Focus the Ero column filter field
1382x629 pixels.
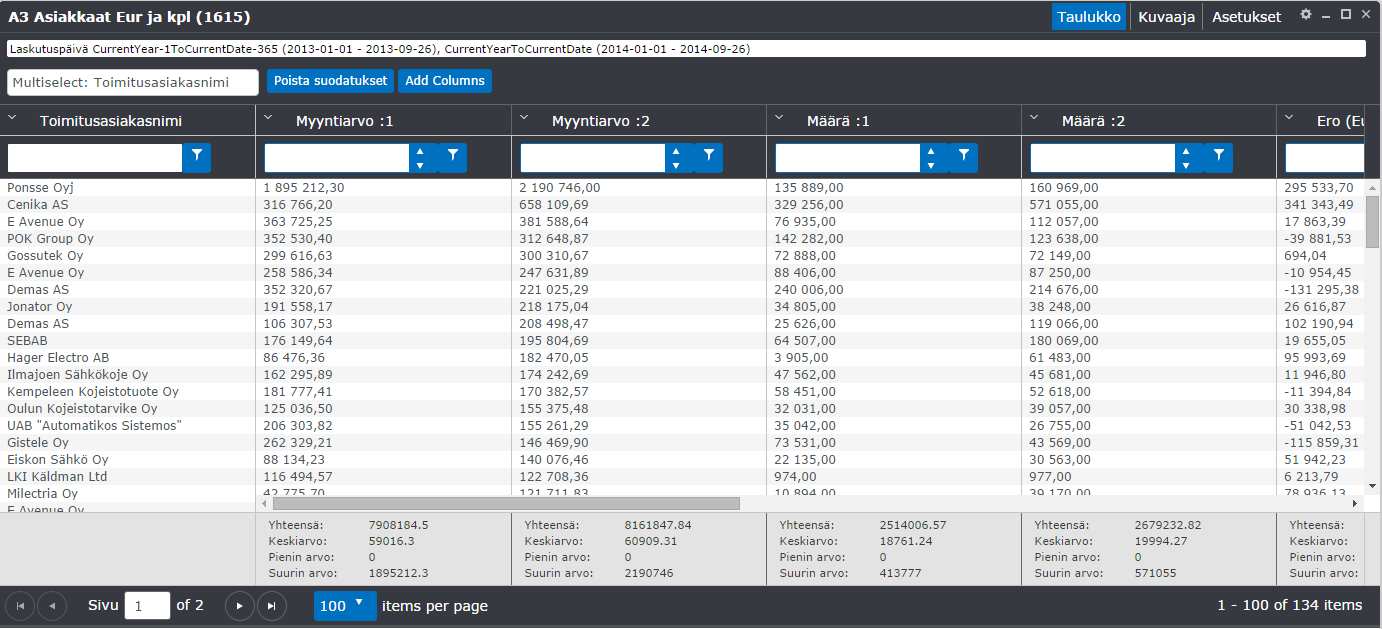click(x=1325, y=157)
